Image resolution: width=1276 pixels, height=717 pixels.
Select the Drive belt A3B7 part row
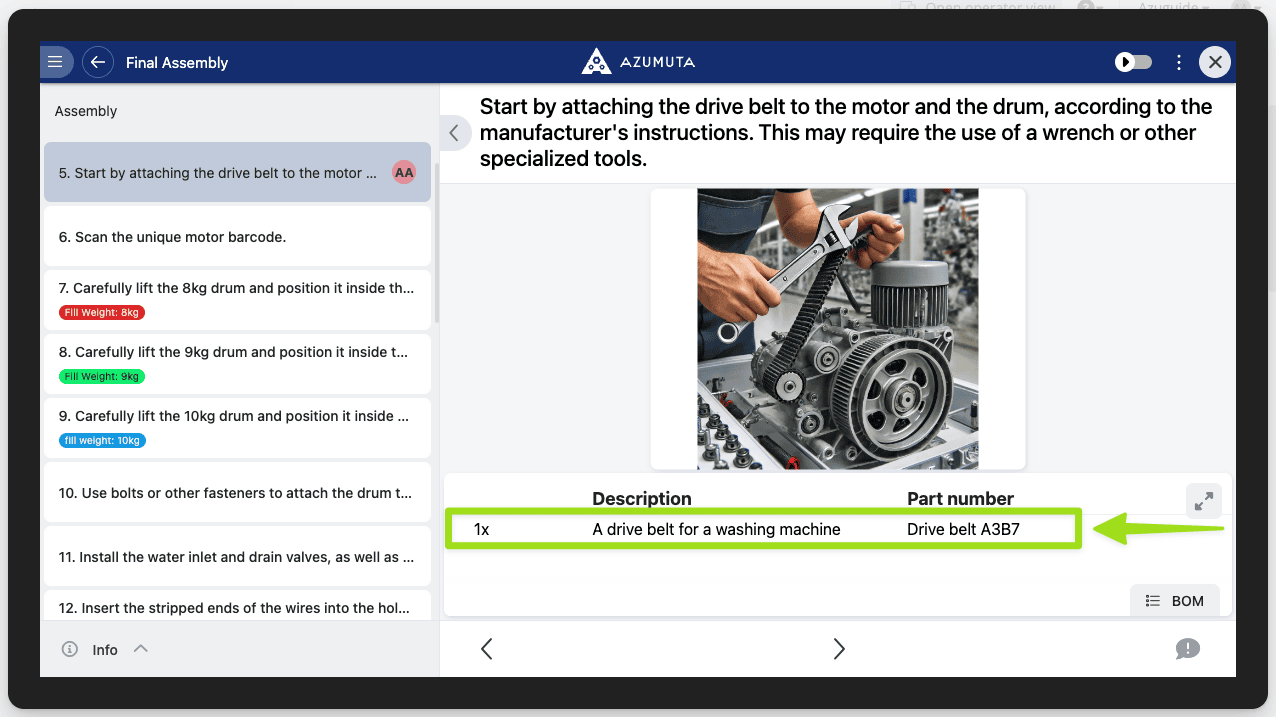point(762,529)
